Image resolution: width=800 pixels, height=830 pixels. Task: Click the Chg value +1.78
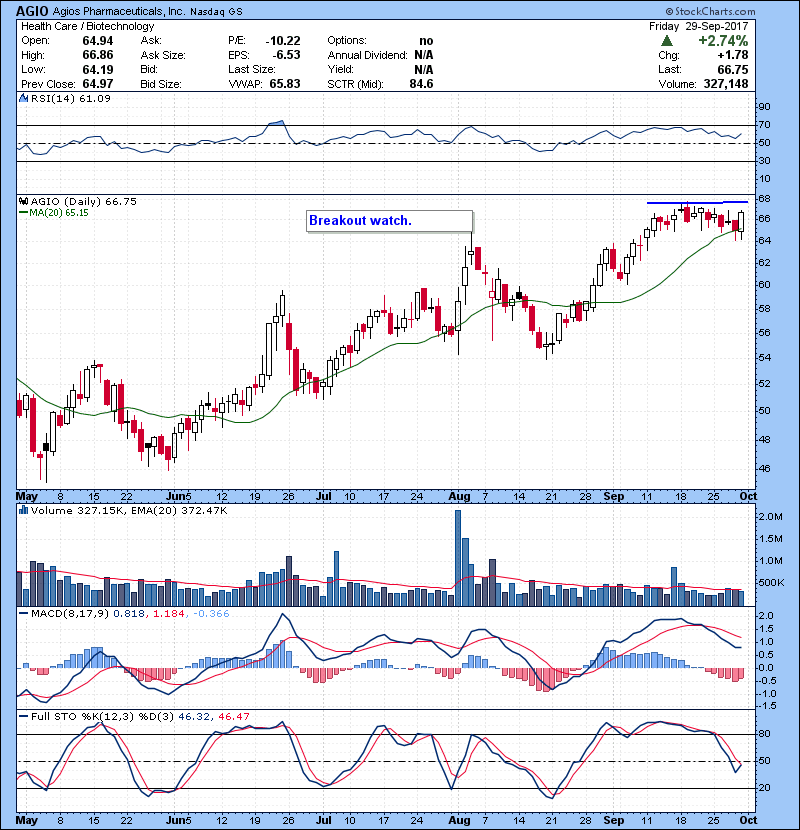(x=733, y=55)
